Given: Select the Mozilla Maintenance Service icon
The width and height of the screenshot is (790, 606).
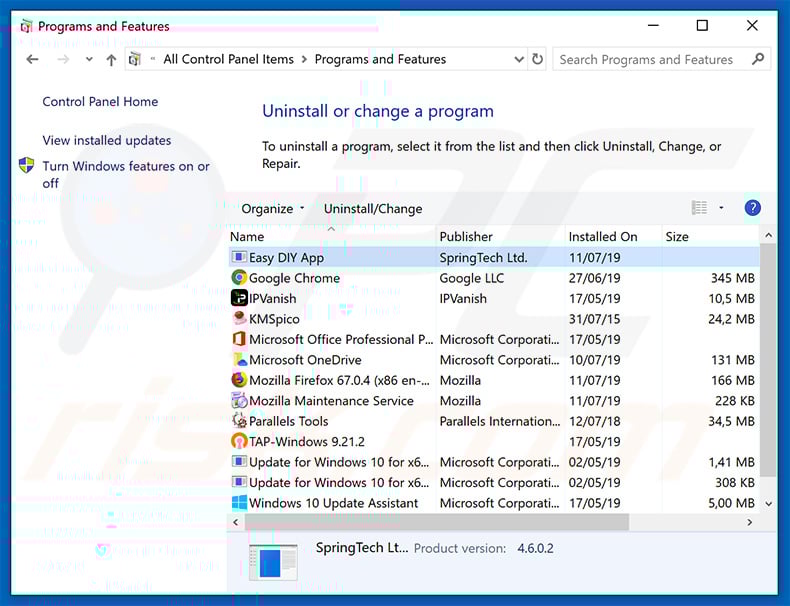Looking at the screenshot, I should click(239, 400).
